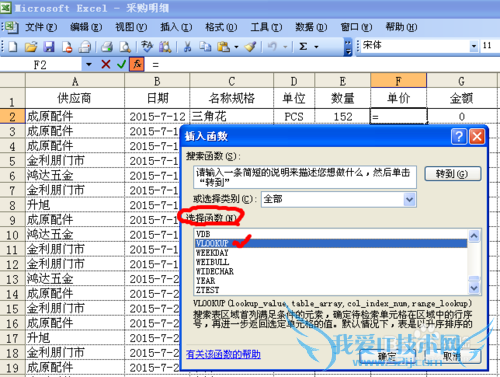Open the Name Box dropdown arrow
Viewport: 500px width, 377px height.
[89, 64]
